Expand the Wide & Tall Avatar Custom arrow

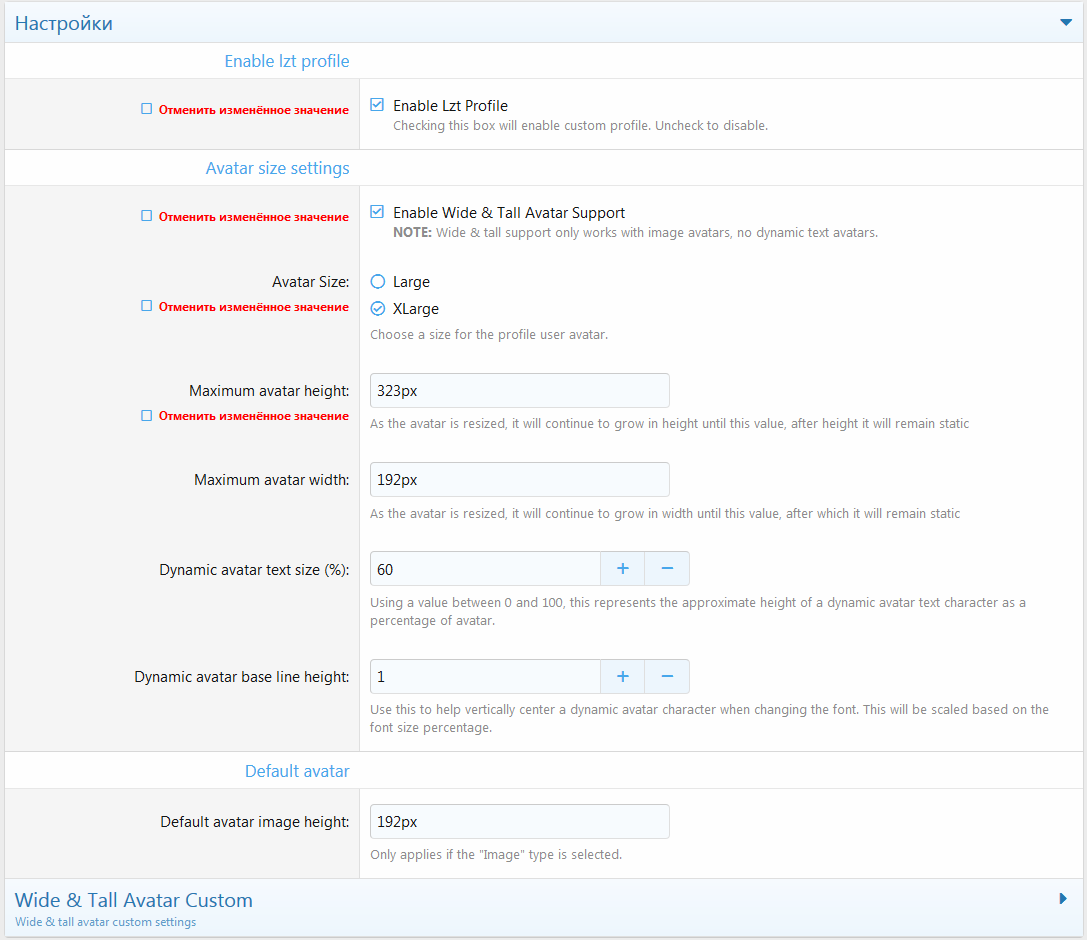coord(1063,899)
